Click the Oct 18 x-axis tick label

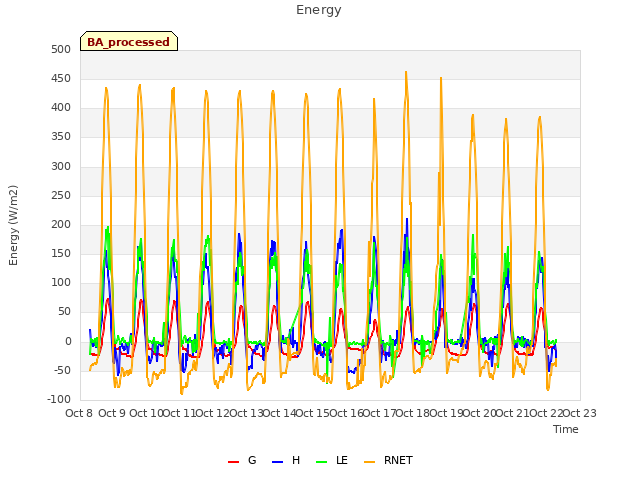click(412, 413)
